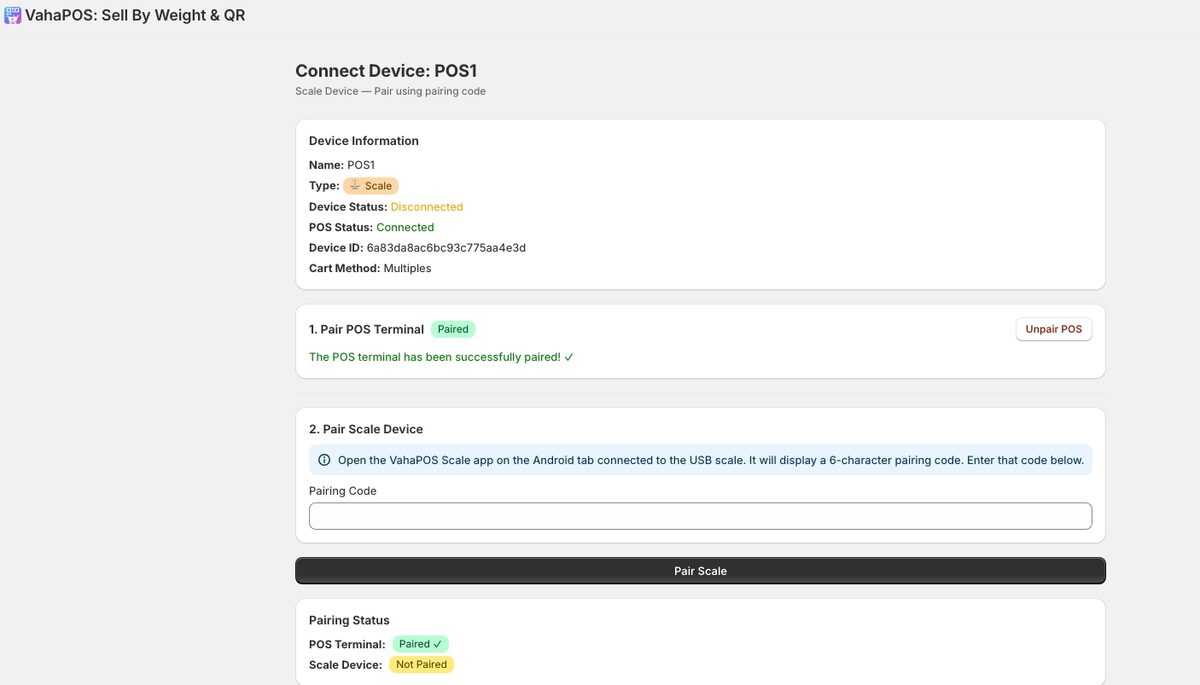Focus the Pairing Code input field

700,516
